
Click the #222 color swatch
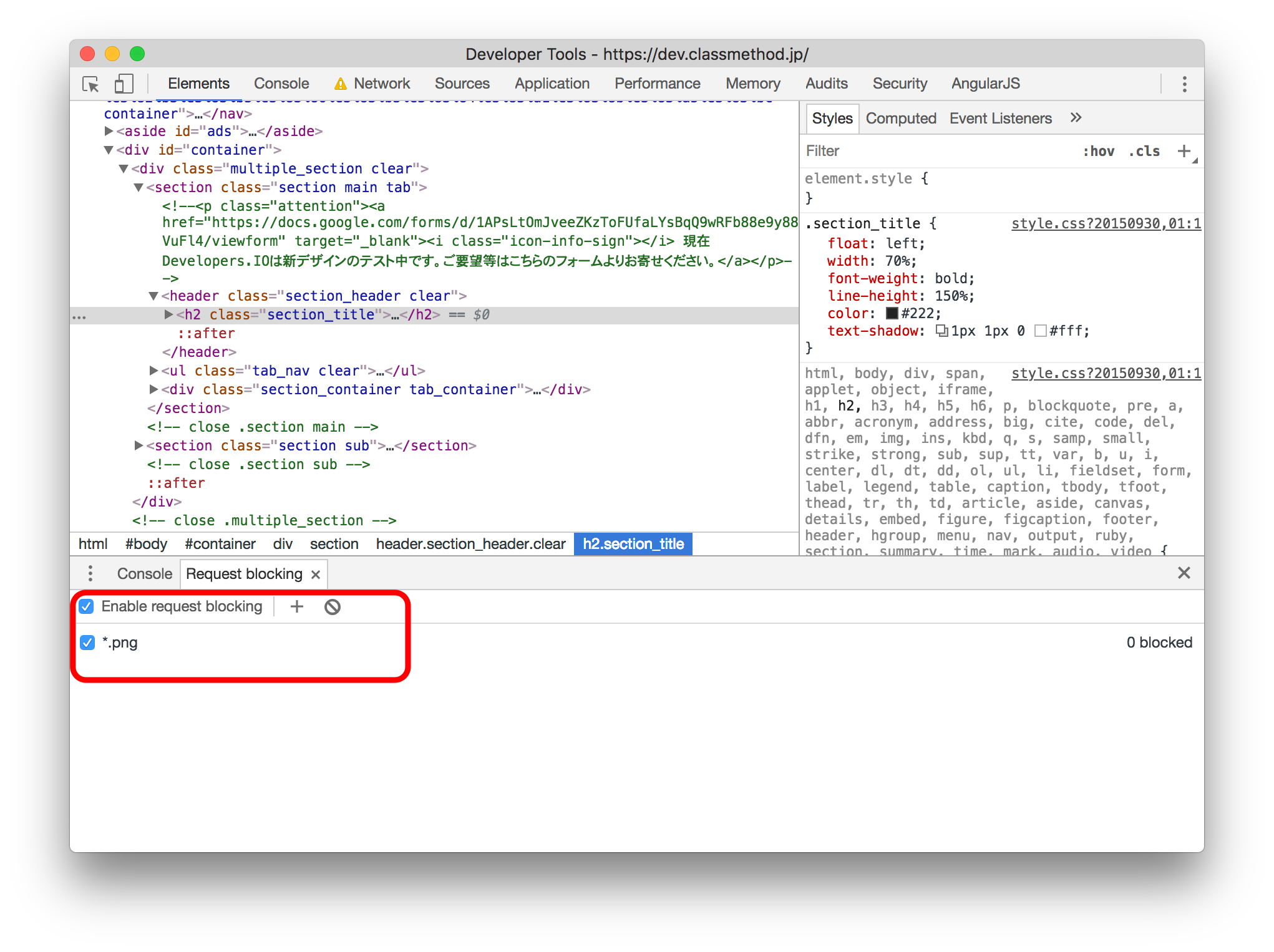892,313
